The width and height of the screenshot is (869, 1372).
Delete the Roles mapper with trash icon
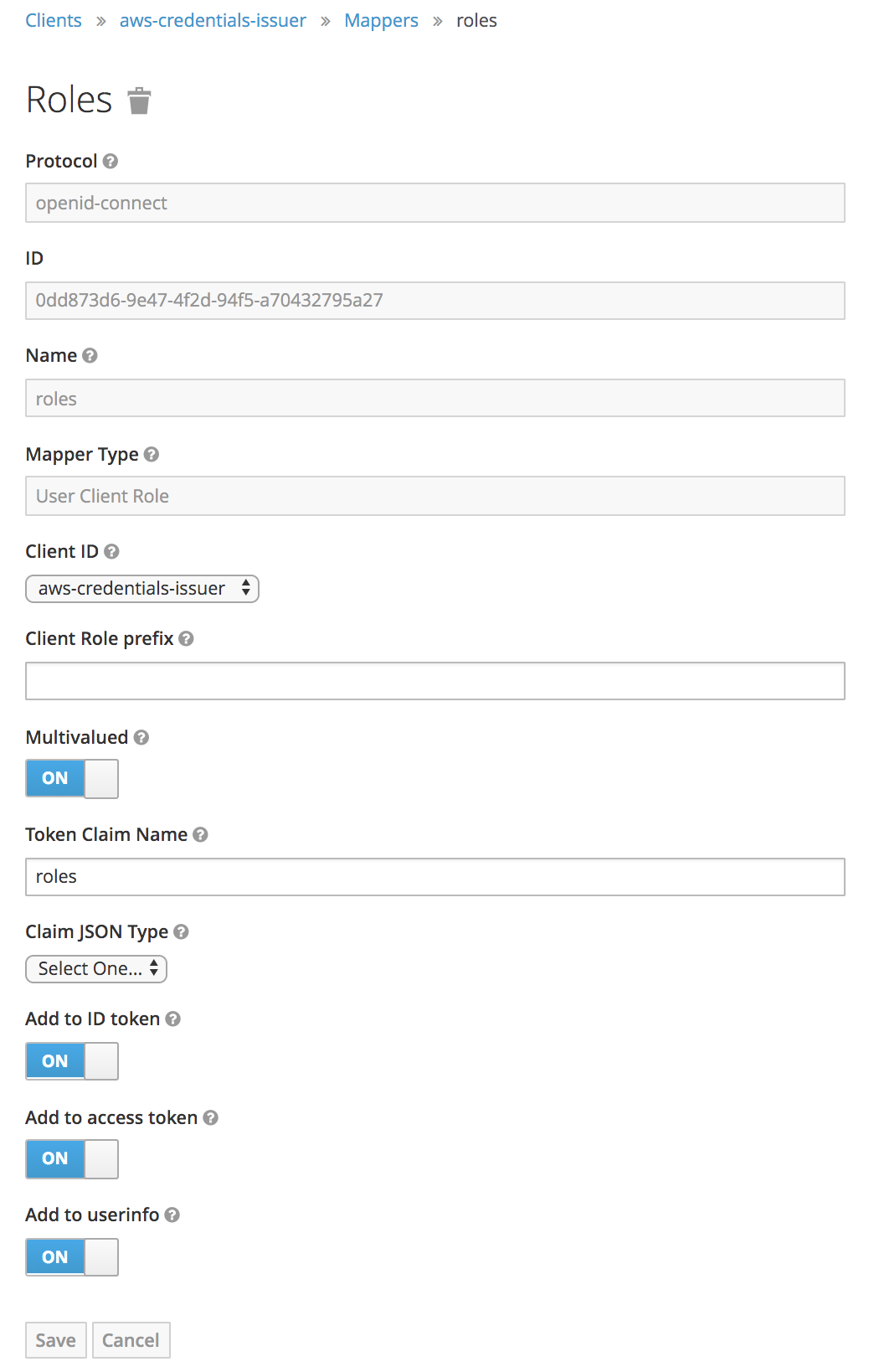(x=139, y=101)
